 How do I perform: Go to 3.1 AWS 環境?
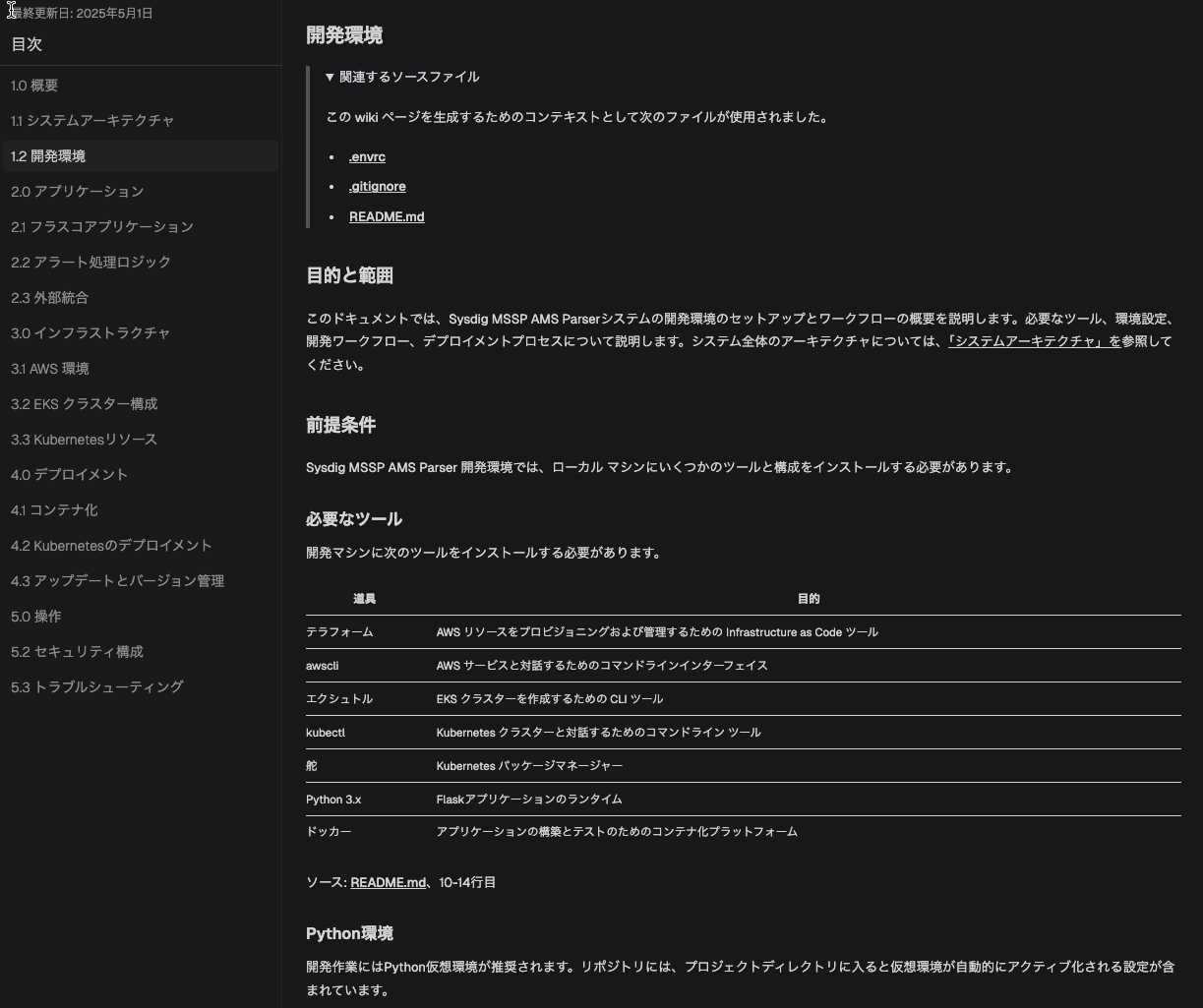click(x=140, y=369)
